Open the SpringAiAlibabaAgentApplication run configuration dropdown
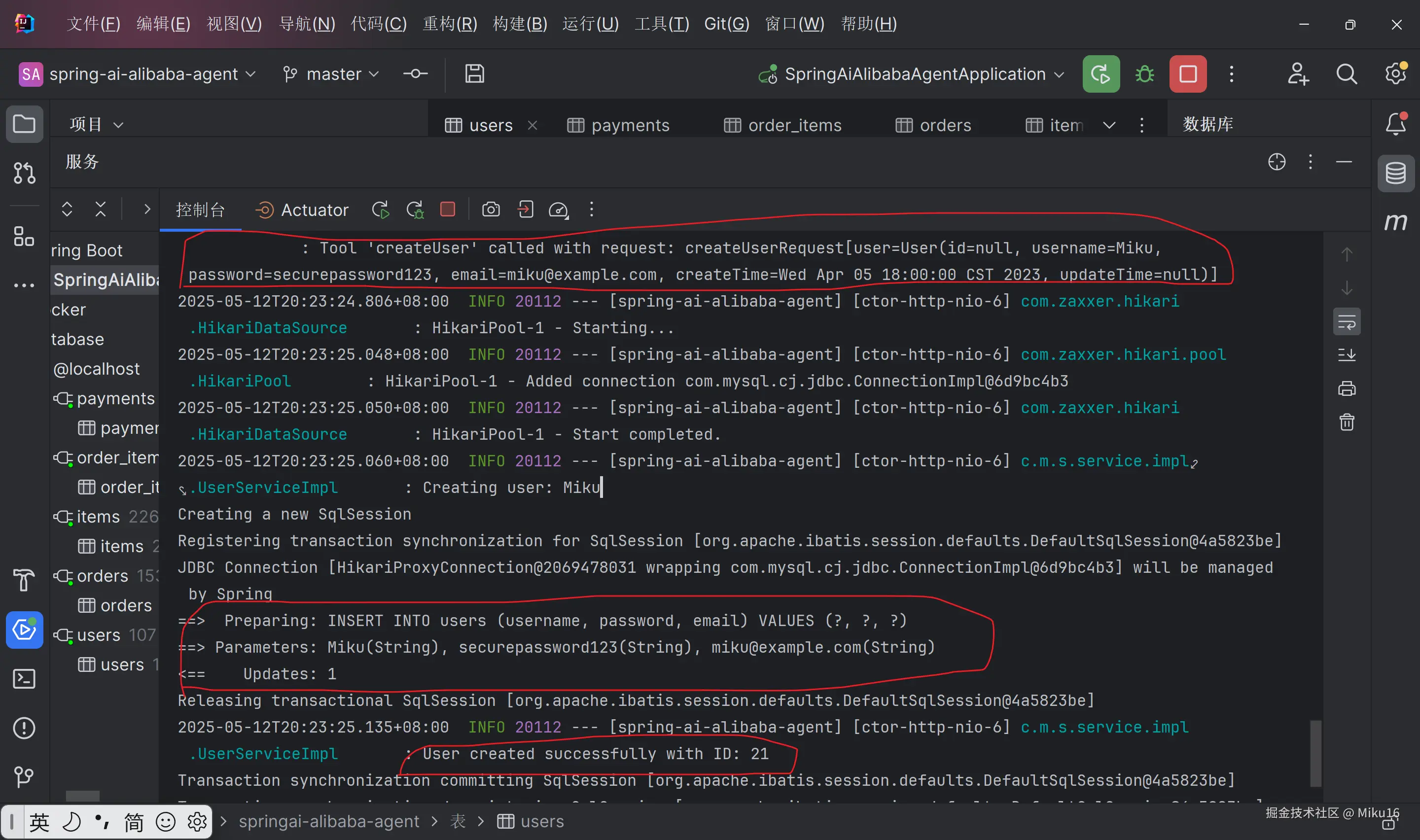Screen dimensions: 1420x840 coord(911,73)
